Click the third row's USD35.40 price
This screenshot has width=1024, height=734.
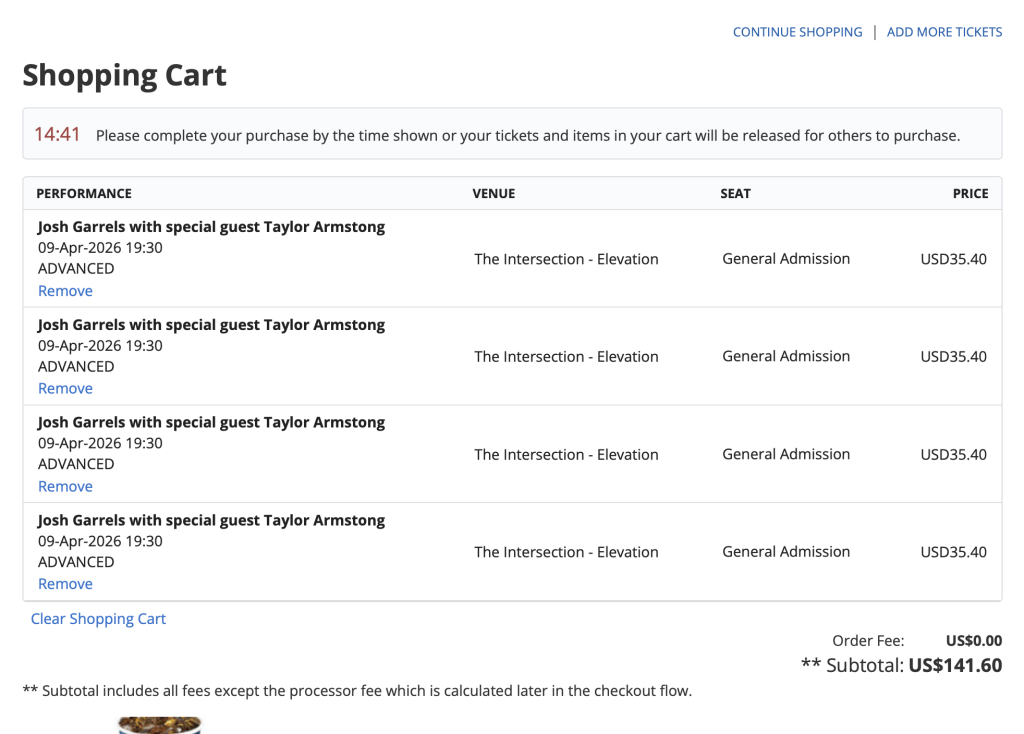pyautogui.click(x=953, y=455)
